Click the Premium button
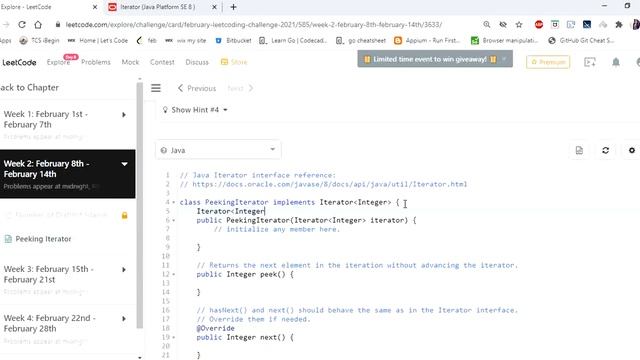This screenshot has height=360, width=640. click(x=548, y=62)
